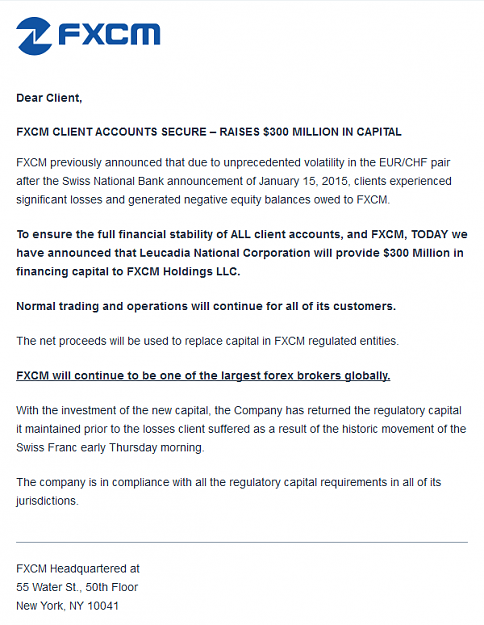Click 'The net proceeds will be used' sentence
Viewport: 484px width, 625px height.
207,341
